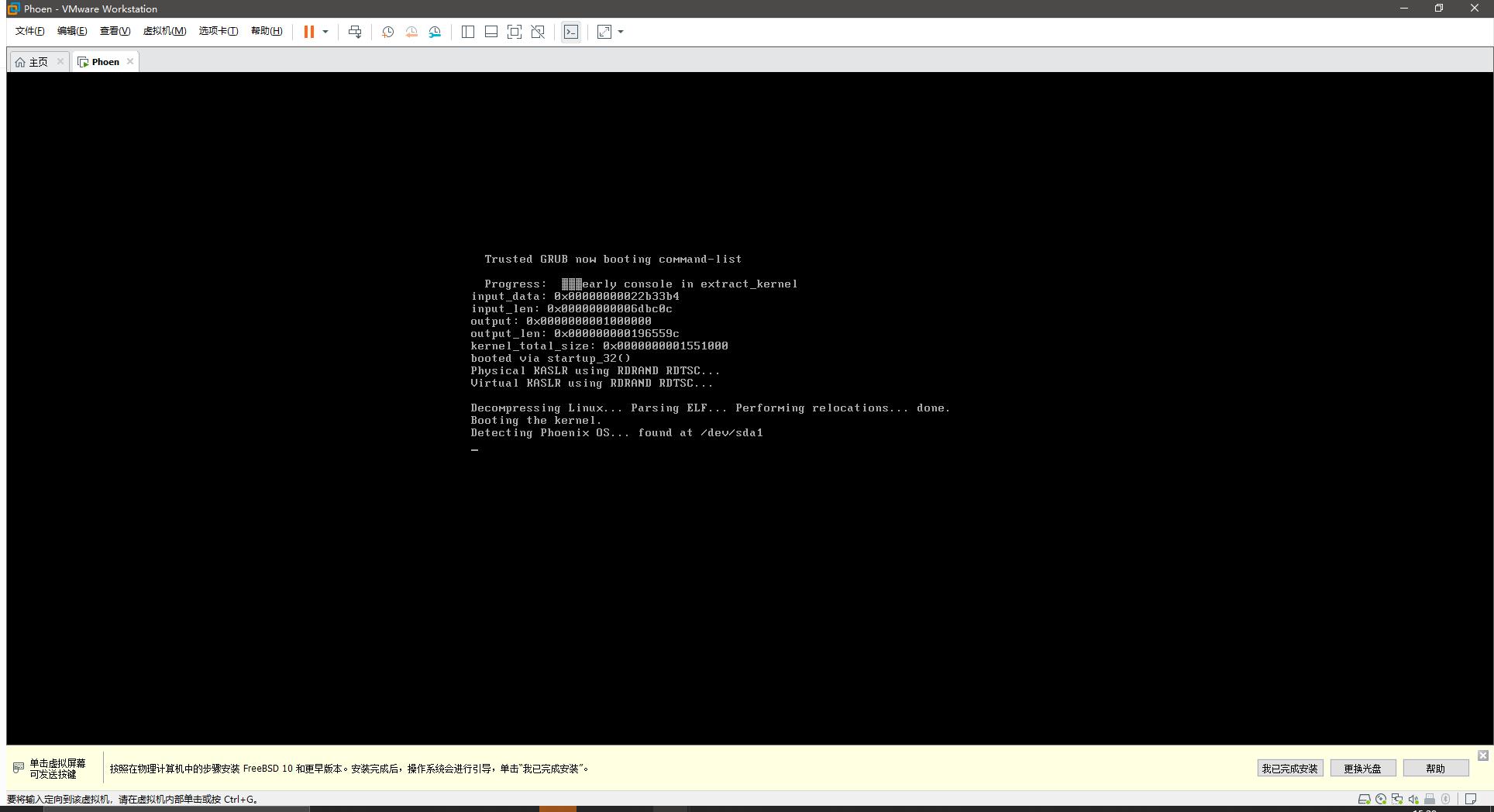Toggle the thumbnail bar visibility
The width and height of the screenshot is (1494, 812).
click(491, 32)
